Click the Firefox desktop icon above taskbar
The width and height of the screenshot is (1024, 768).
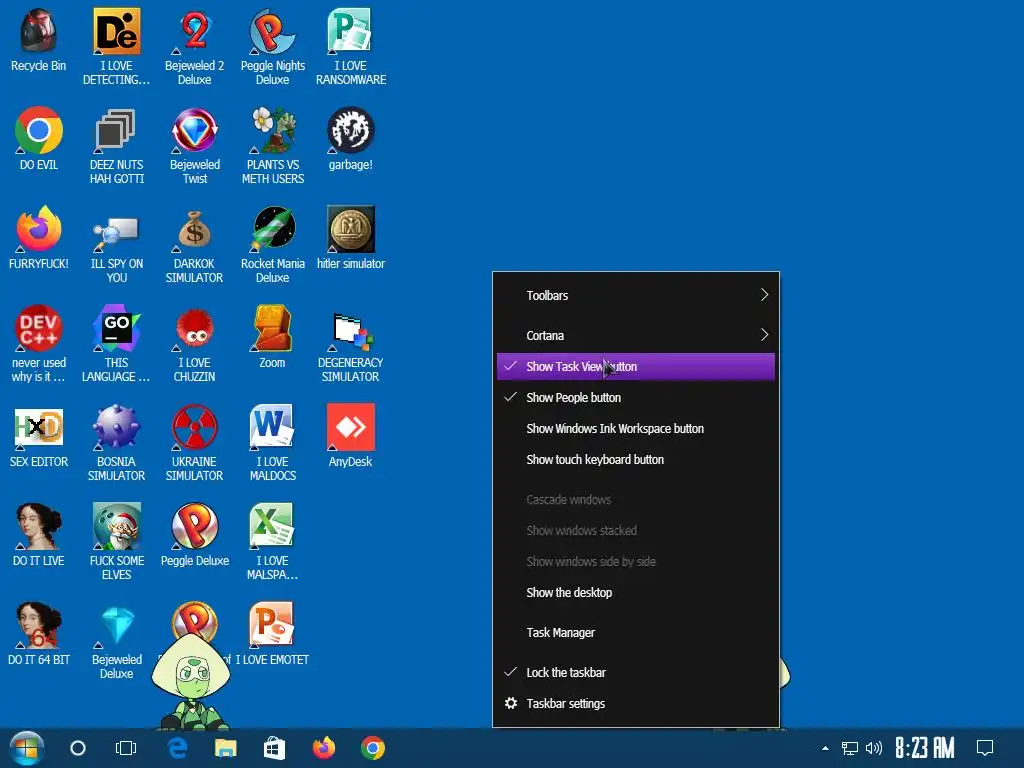tap(39, 230)
